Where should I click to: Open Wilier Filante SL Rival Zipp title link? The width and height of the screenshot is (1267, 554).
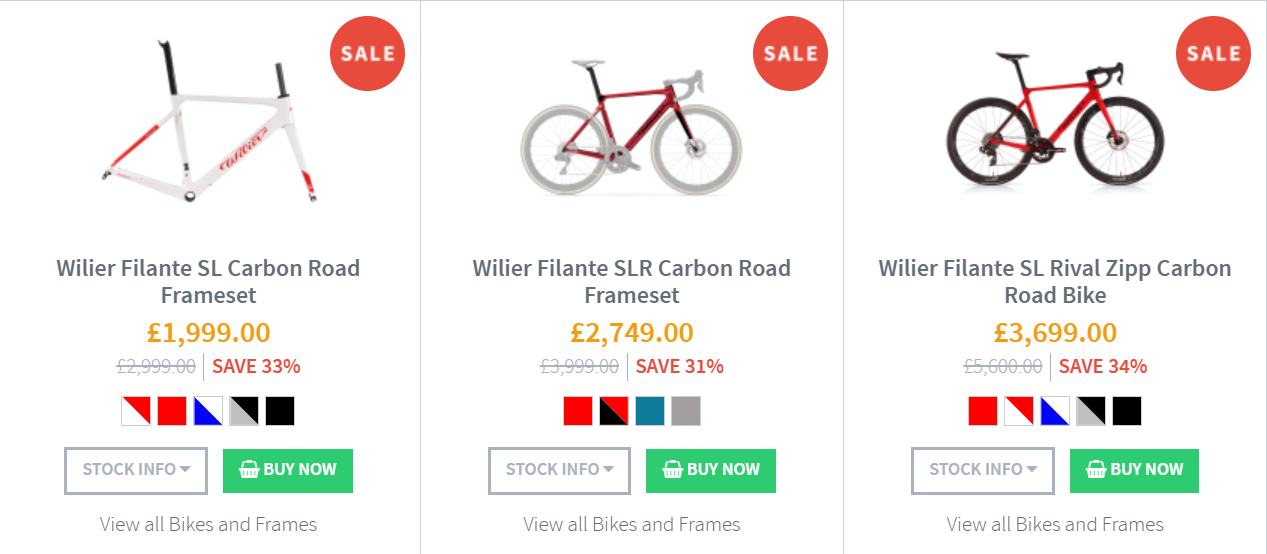(1055, 282)
